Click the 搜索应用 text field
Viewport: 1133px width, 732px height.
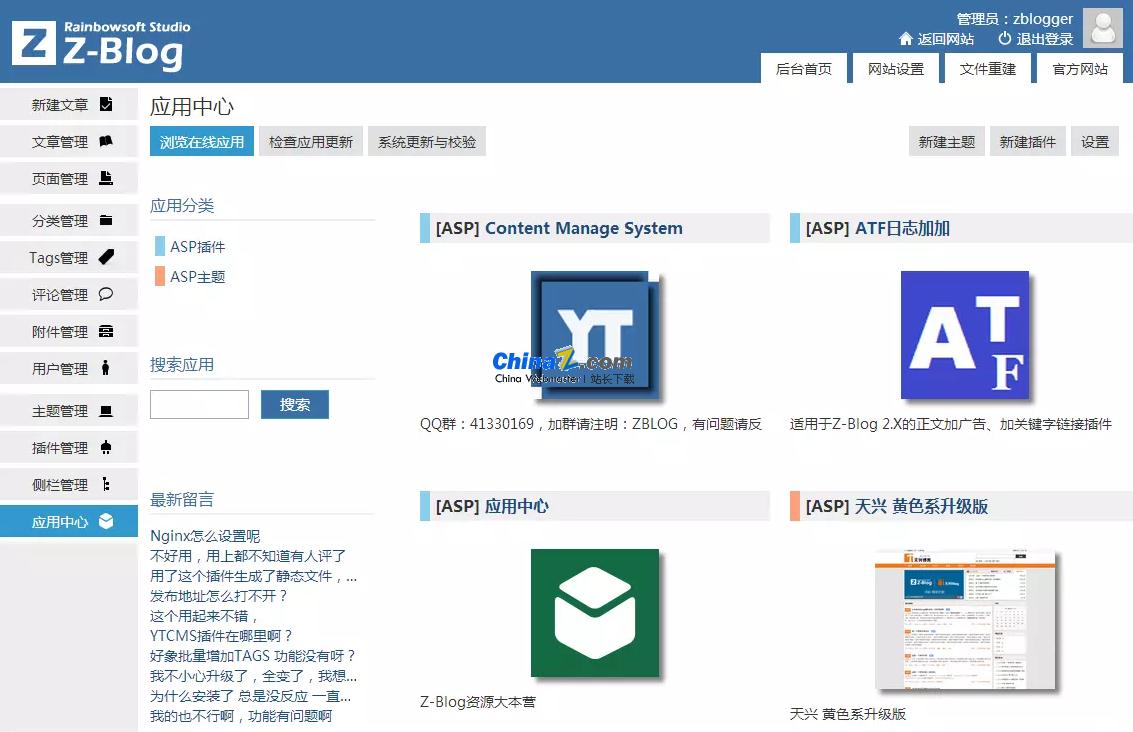[199, 405]
